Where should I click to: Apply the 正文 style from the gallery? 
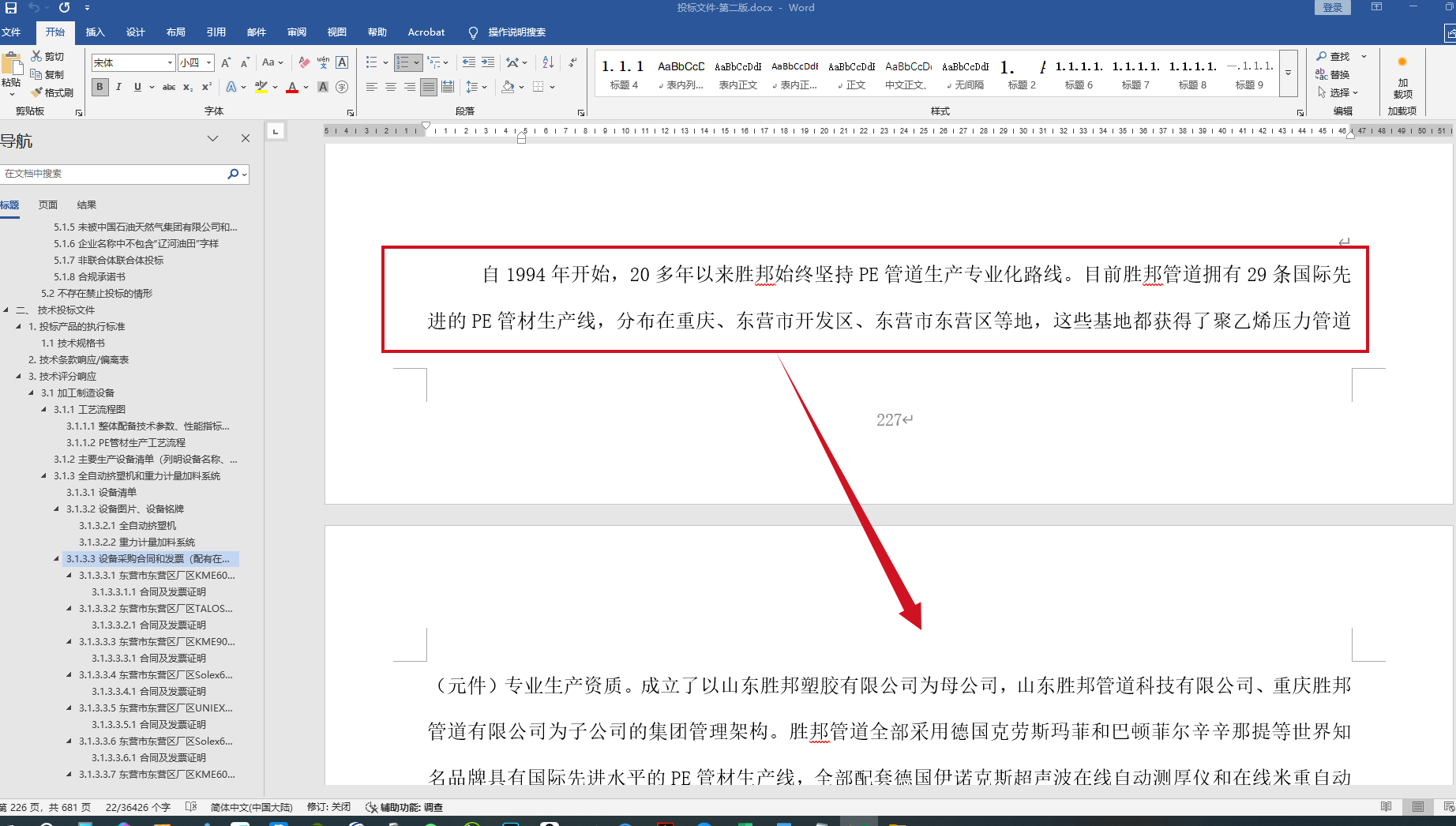click(x=851, y=74)
